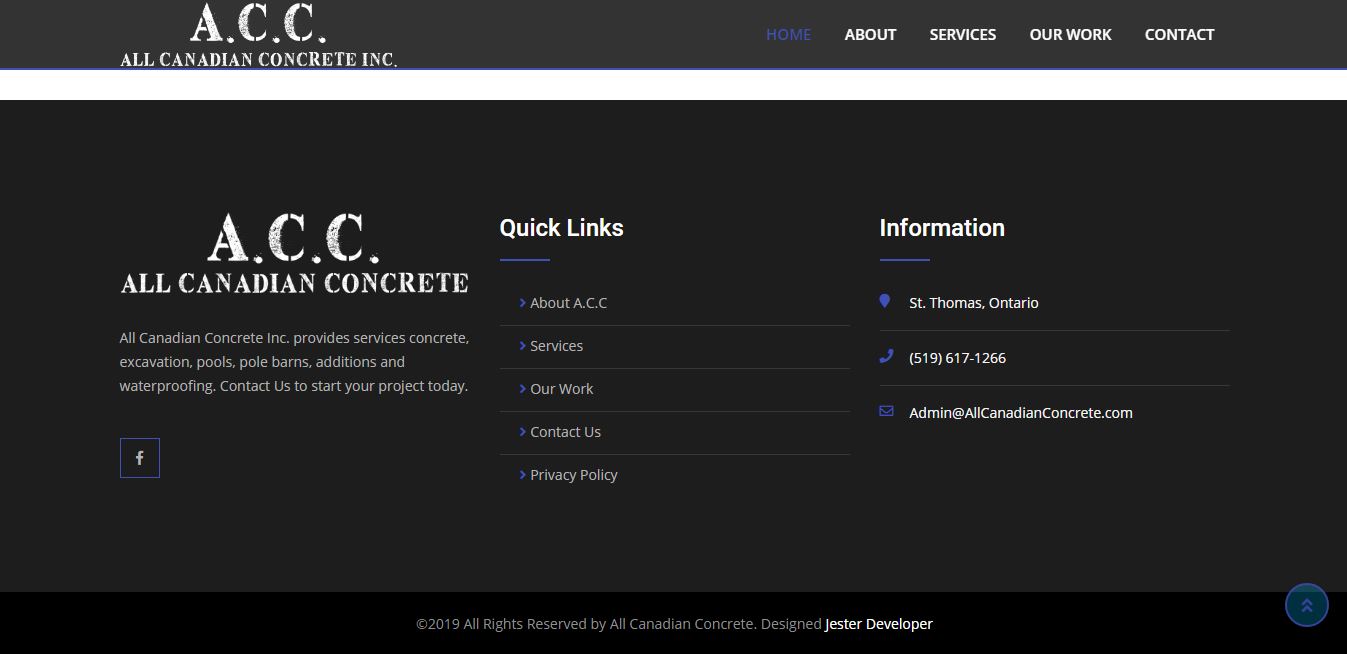Go to the Home nav item

point(788,34)
